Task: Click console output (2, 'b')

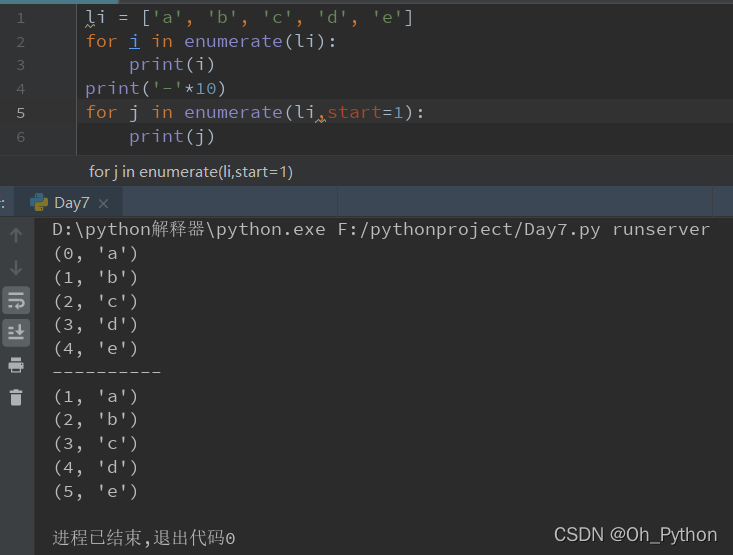Action: [95, 420]
